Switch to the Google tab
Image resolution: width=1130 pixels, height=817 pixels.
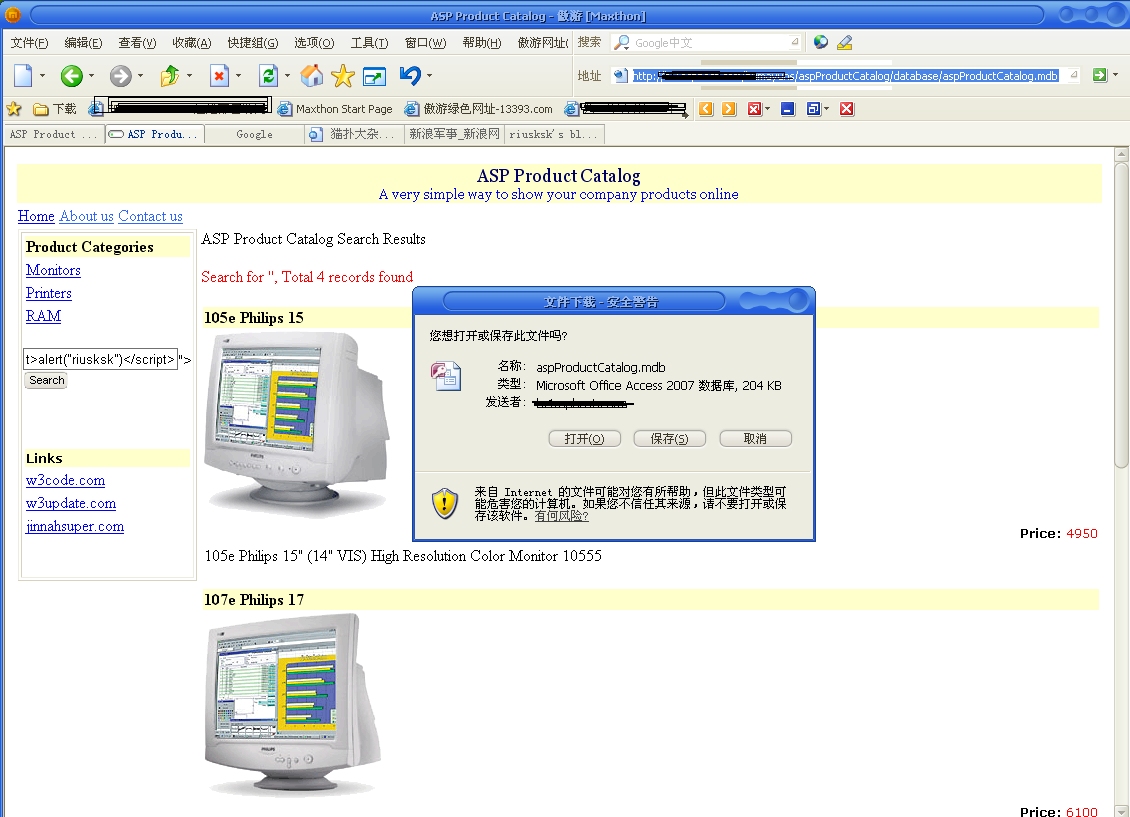coord(254,134)
